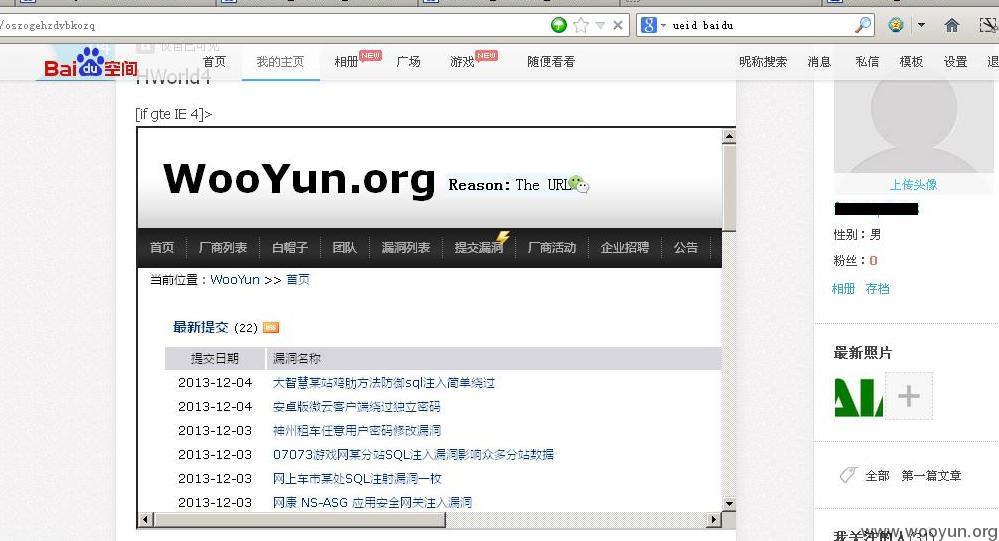The height and width of the screenshot is (541, 999).
Task: Open 提交漏洞 in WooYun navigation
Action: click(x=479, y=247)
